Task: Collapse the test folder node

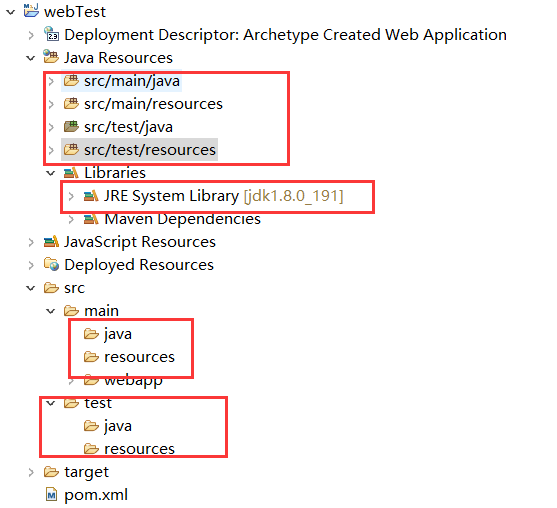Action: click(51, 403)
